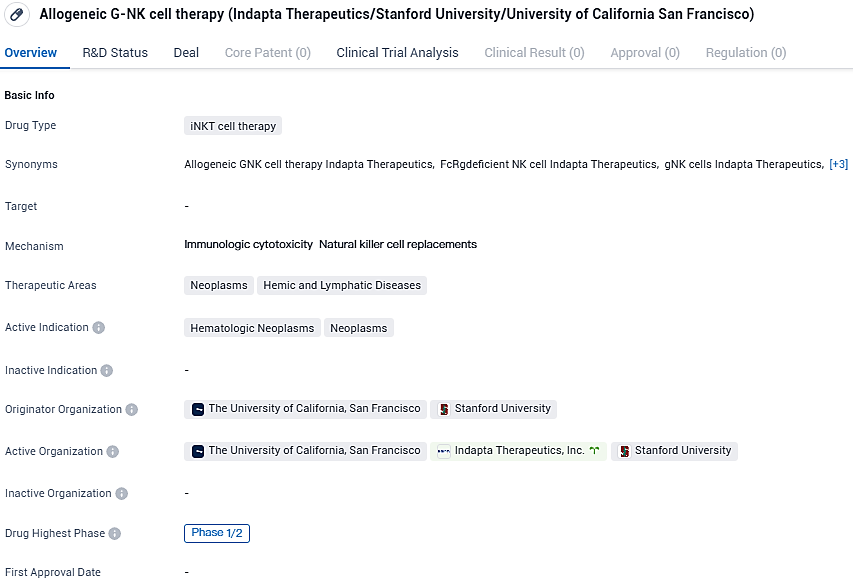Open Indapta Therapeutics, Inc. organization
This screenshot has height=582, width=853.
[519, 451]
